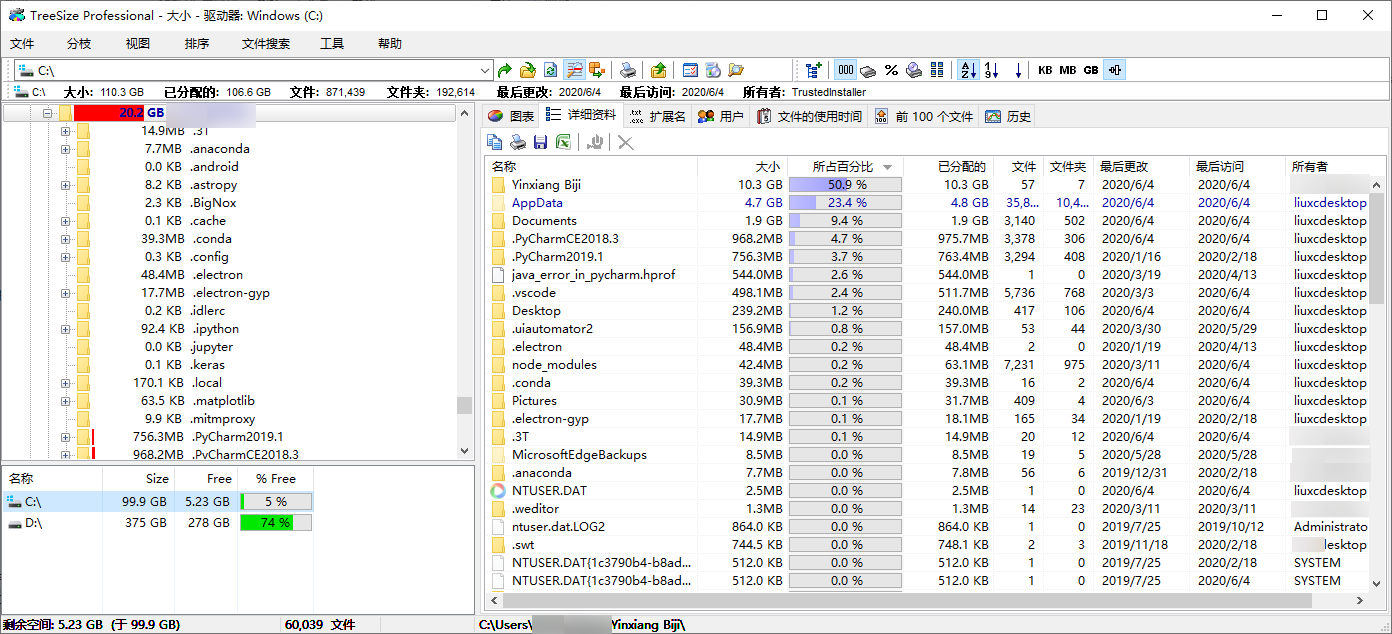Click the D:\ drive icon in drive list
The width and height of the screenshot is (1392, 634).
pos(14,523)
